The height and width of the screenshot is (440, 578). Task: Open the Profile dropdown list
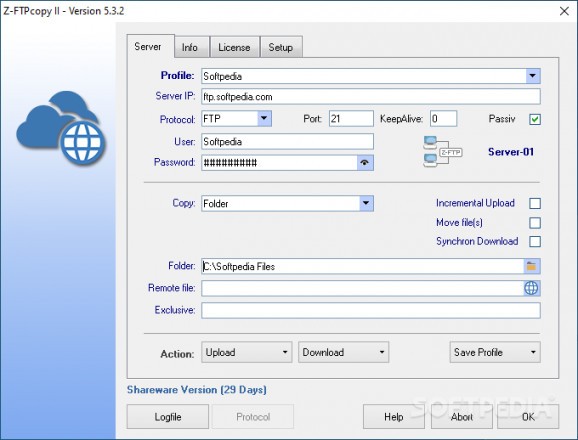[533, 76]
